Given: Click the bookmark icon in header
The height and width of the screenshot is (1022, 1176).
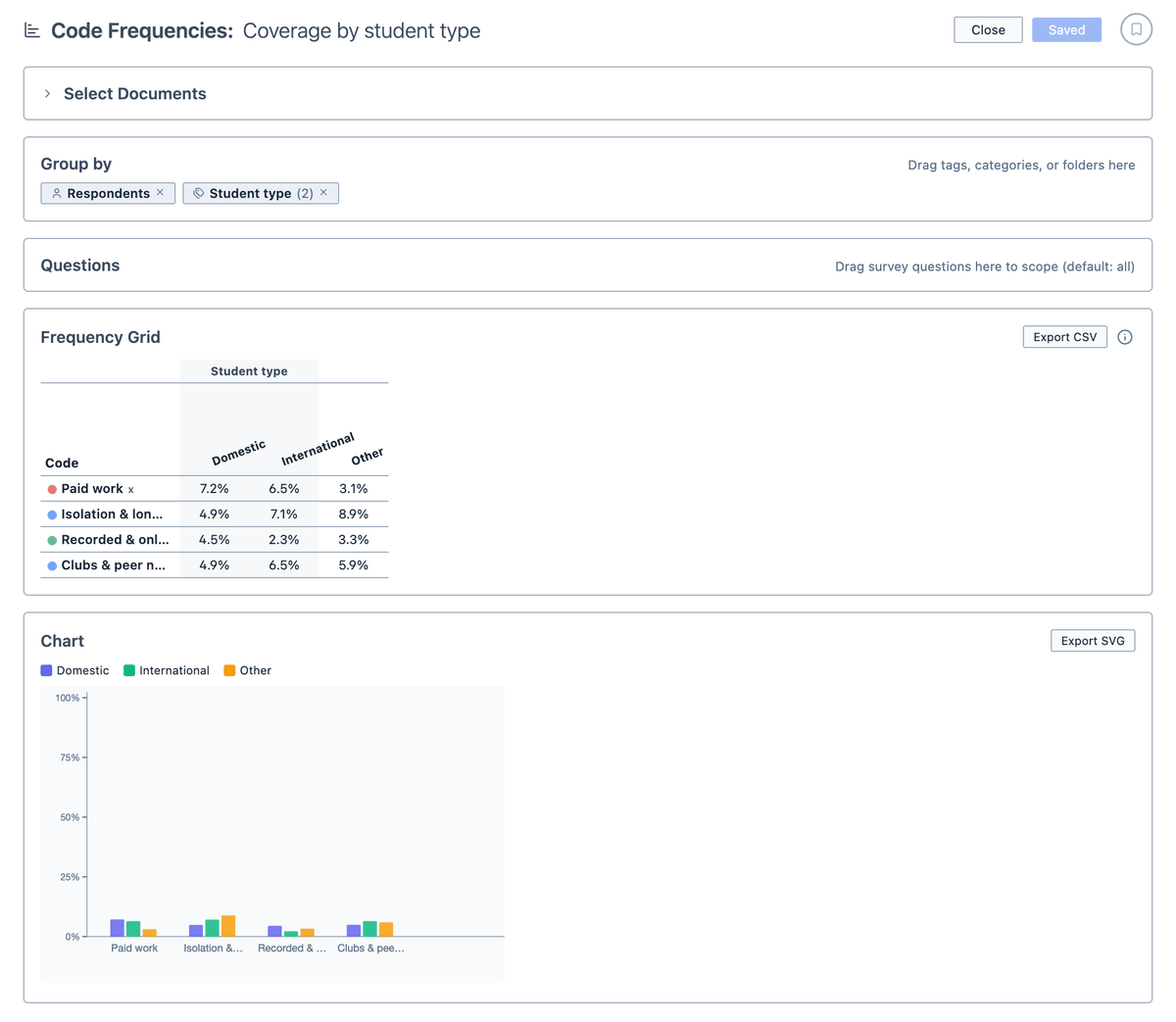Looking at the screenshot, I should (x=1136, y=29).
